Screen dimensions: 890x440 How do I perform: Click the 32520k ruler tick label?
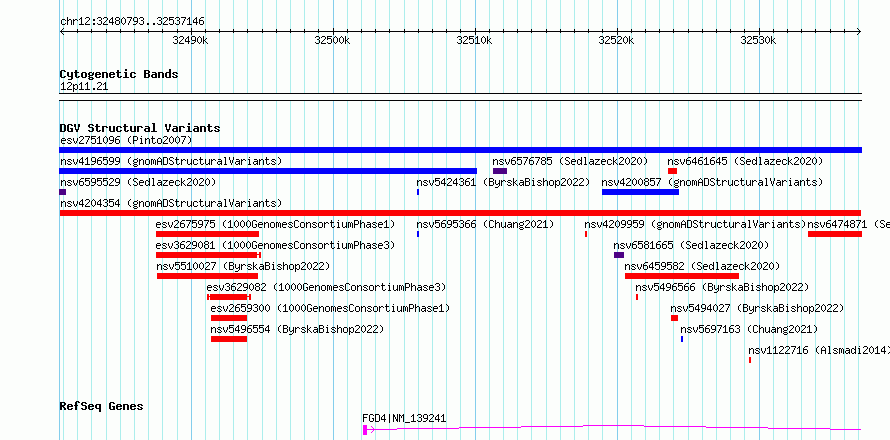click(617, 41)
